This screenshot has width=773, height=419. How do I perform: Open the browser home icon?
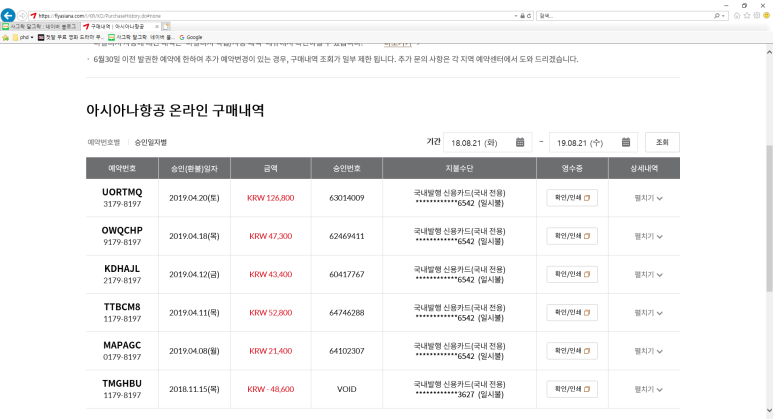pyautogui.click(x=737, y=16)
